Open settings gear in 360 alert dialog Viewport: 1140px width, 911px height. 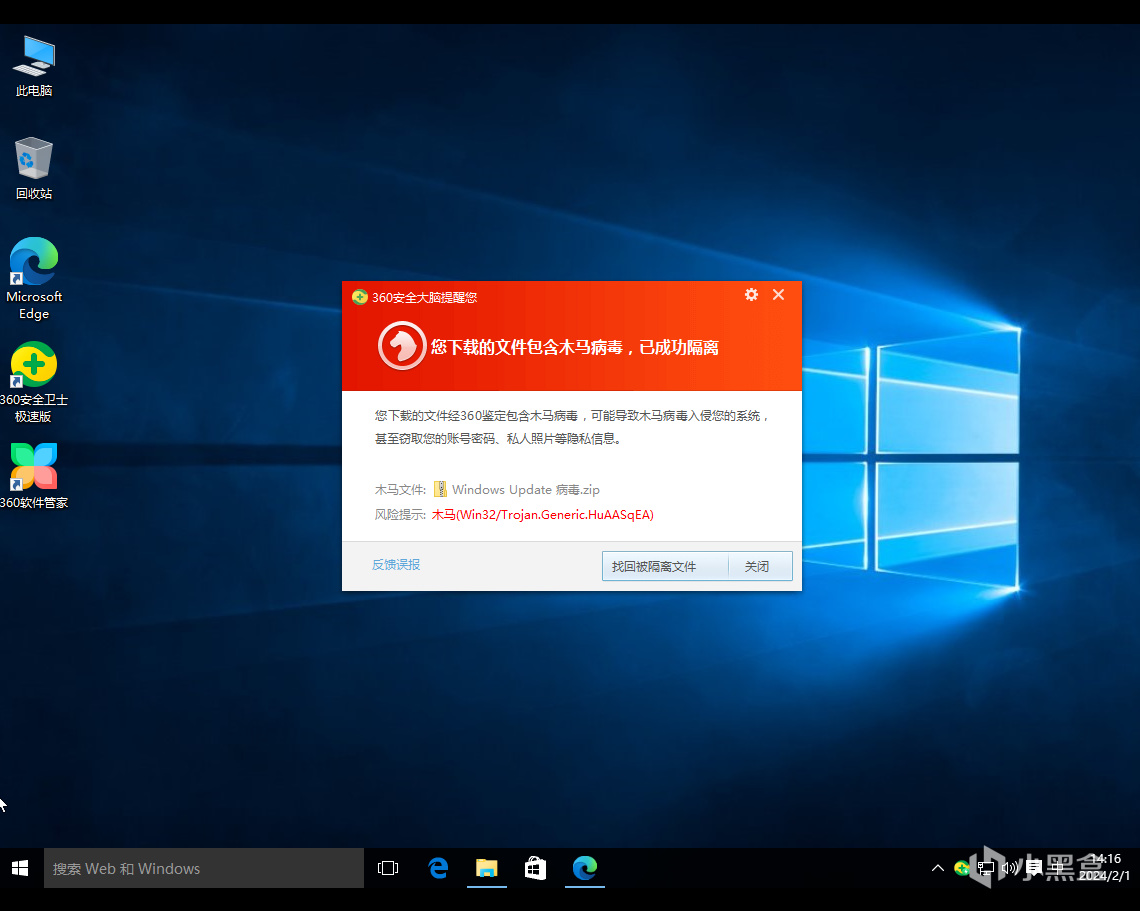point(751,294)
